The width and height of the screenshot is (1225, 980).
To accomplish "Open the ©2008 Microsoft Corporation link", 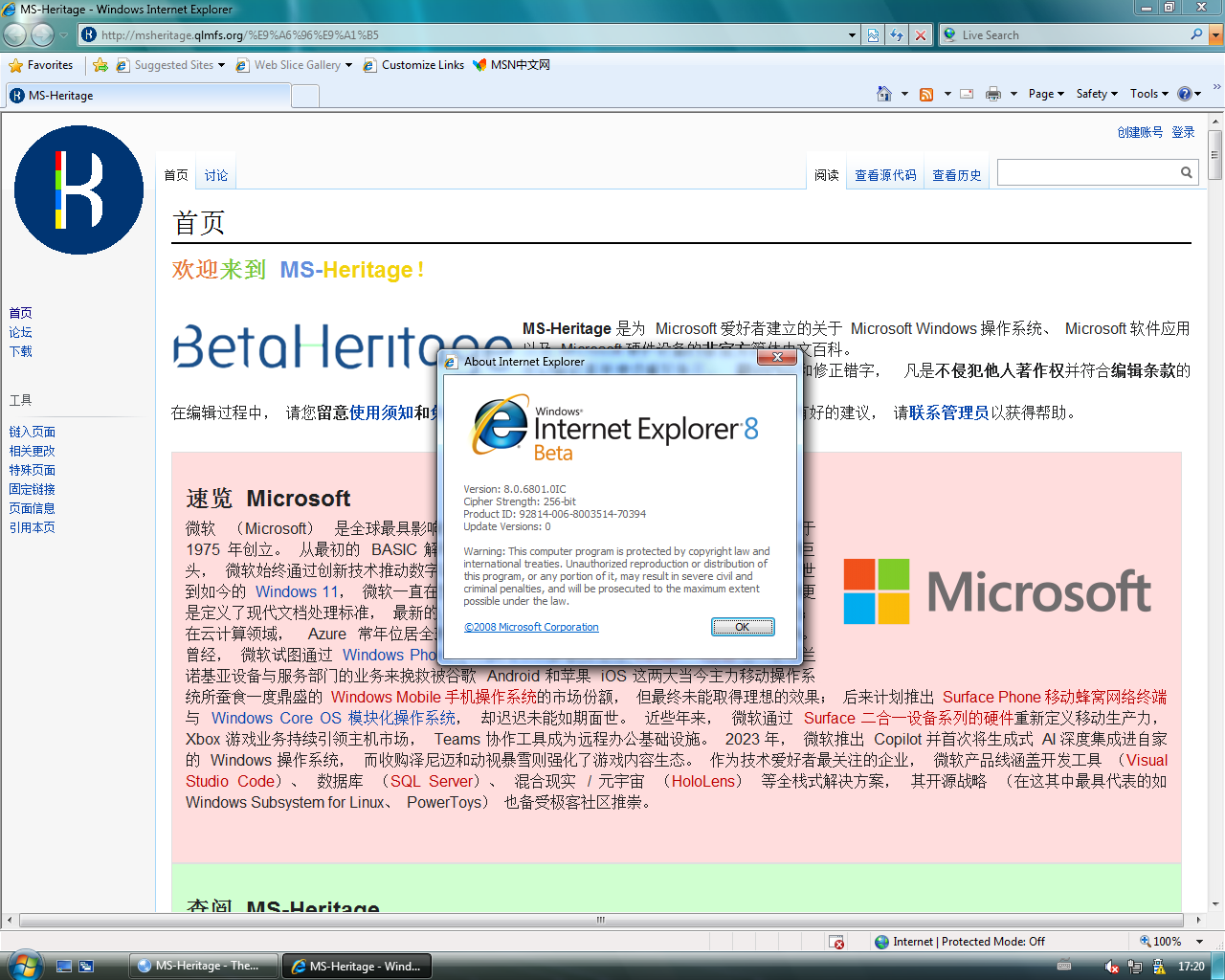I will [x=531, y=627].
